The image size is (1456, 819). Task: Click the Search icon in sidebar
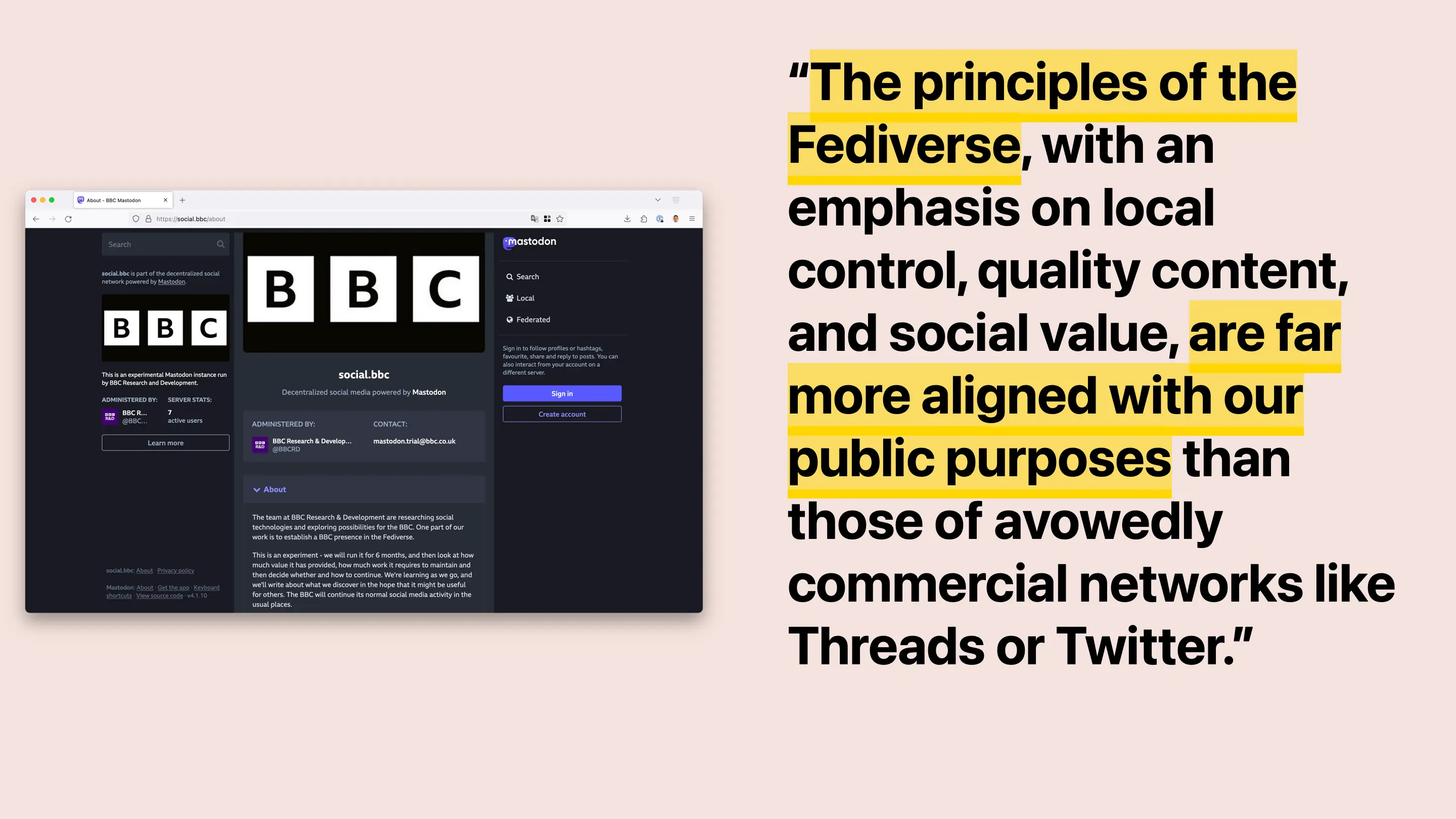coord(510,276)
